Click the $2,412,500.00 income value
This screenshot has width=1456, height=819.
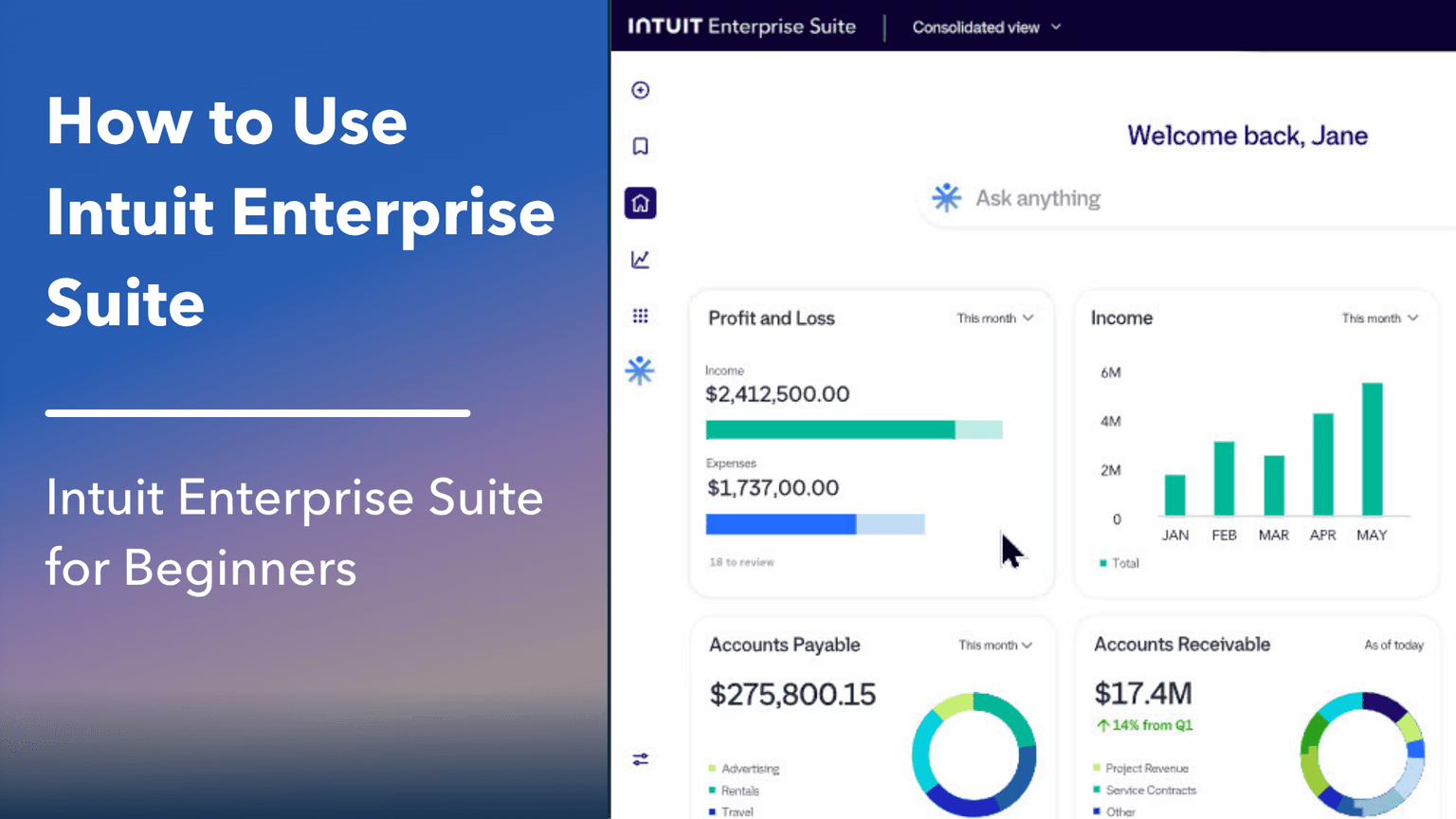point(777,394)
